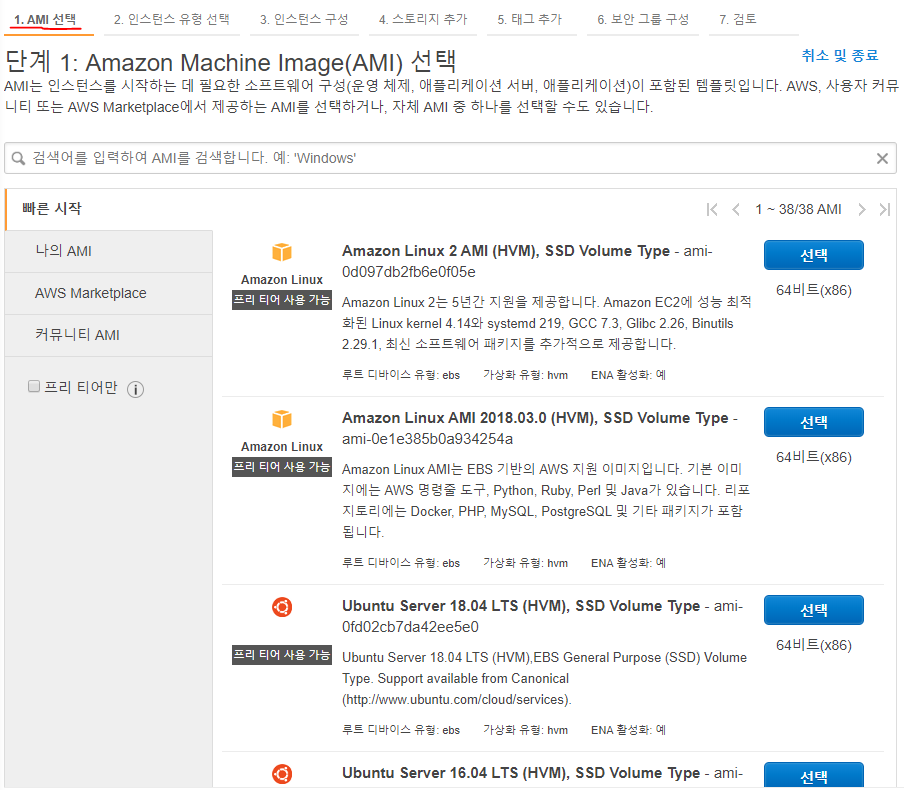
Task: Click the search magnifier icon
Action: tap(18, 158)
